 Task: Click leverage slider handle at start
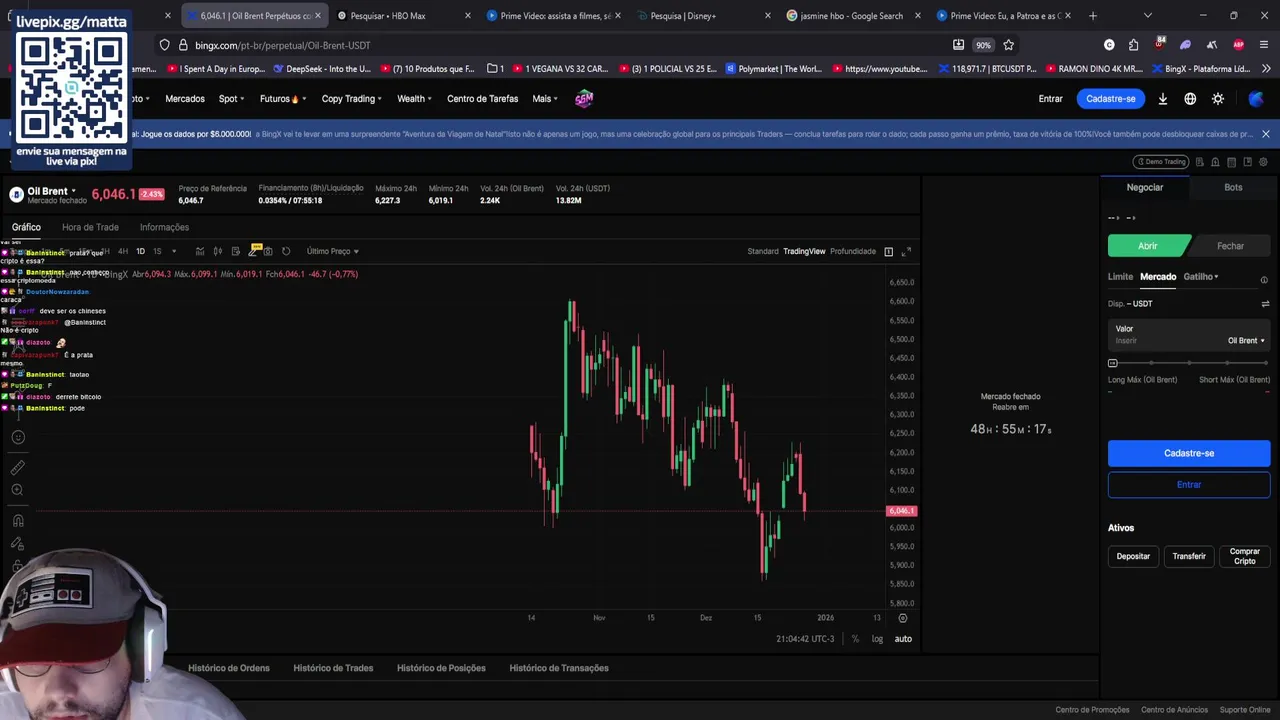click(1113, 363)
